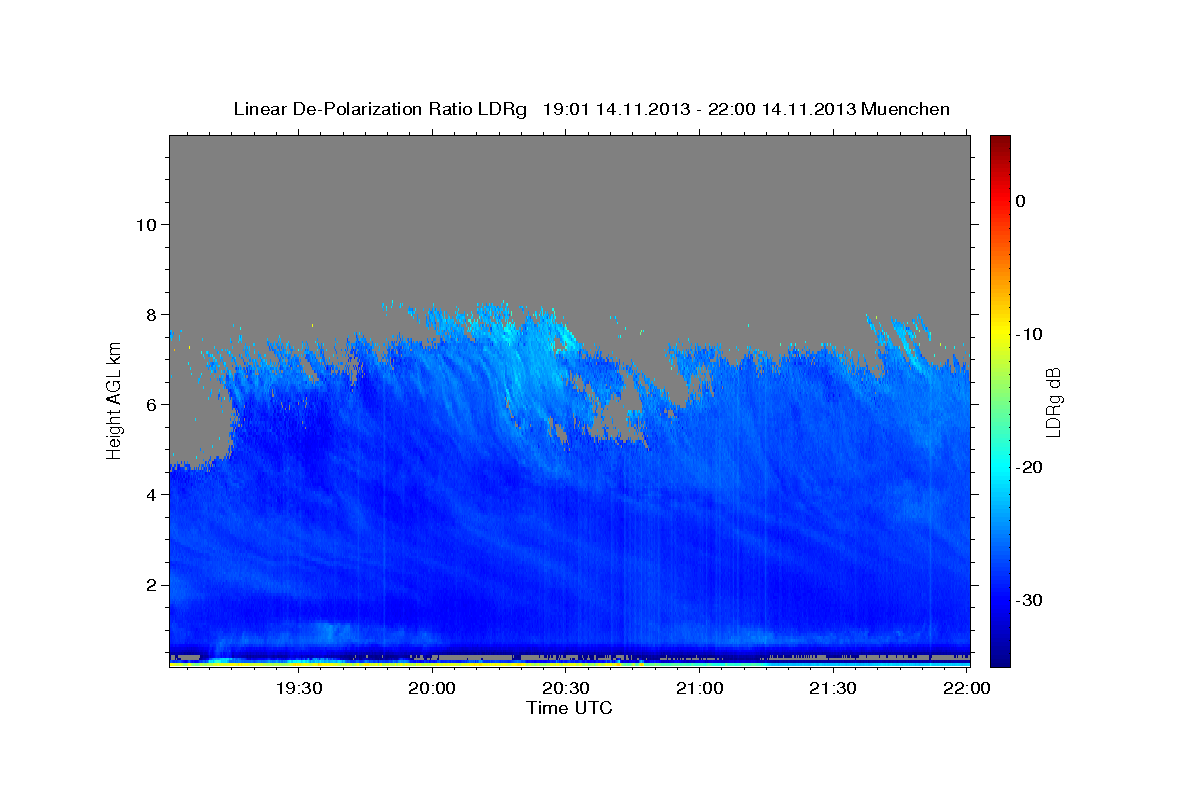Screen dimensions: 1200x800
Task: Click the 21:30 time tick label
Action: 833,688
